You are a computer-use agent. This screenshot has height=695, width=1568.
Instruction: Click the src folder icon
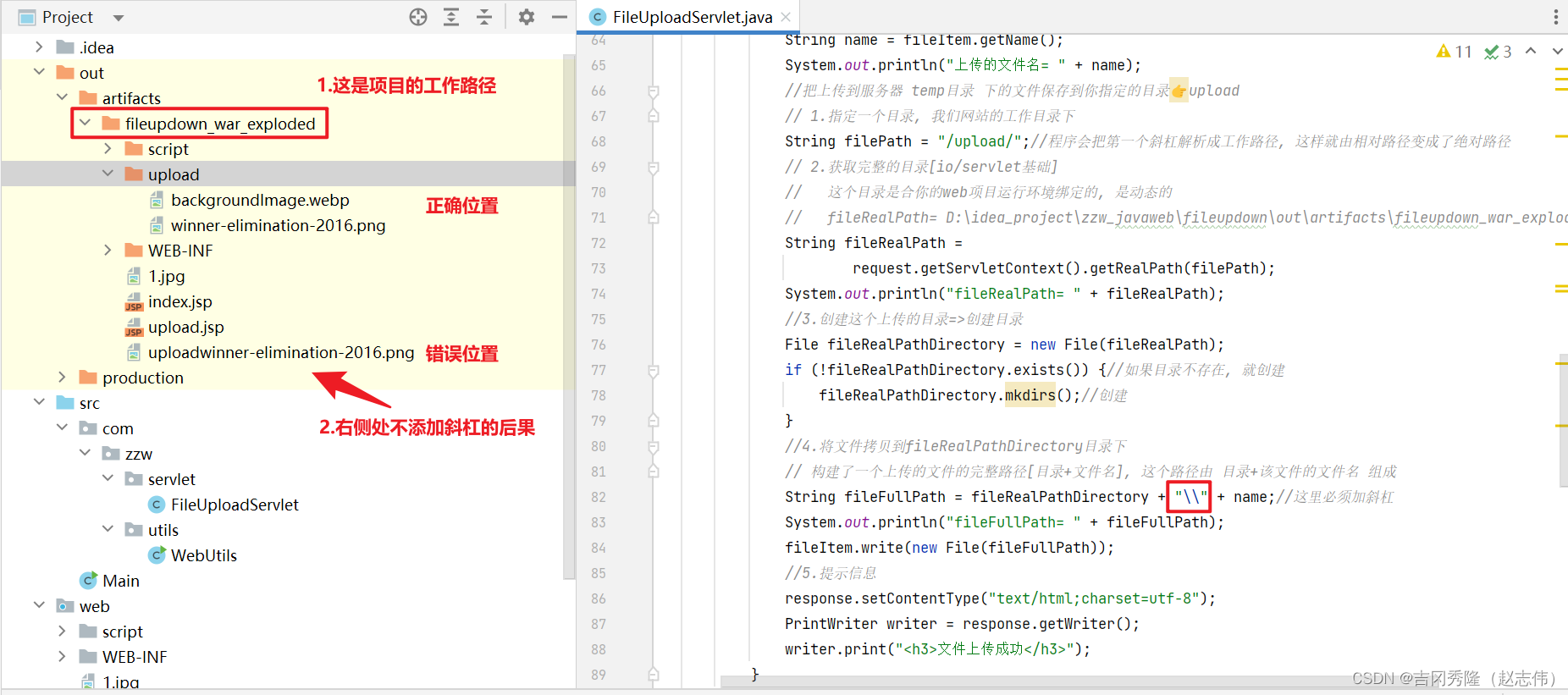[x=65, y=403]
